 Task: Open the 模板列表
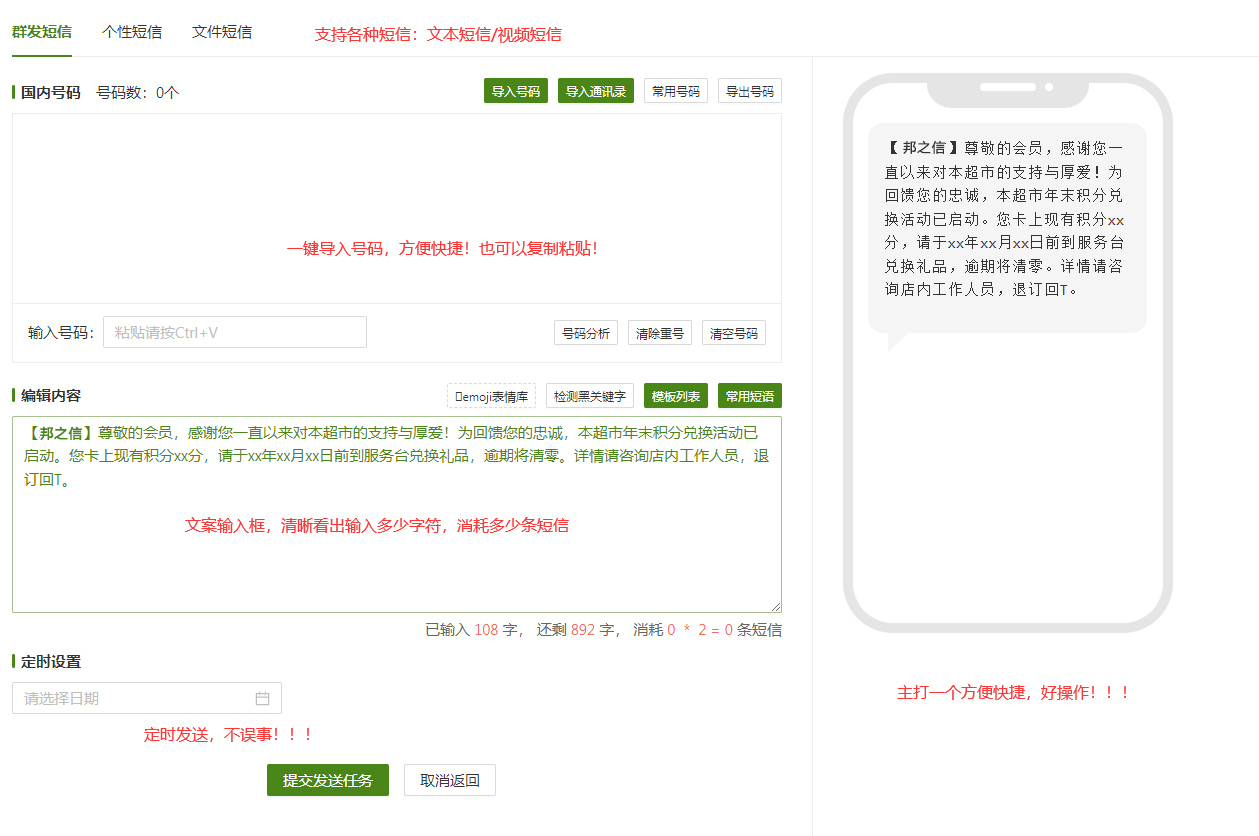click(x=676, y=396)
